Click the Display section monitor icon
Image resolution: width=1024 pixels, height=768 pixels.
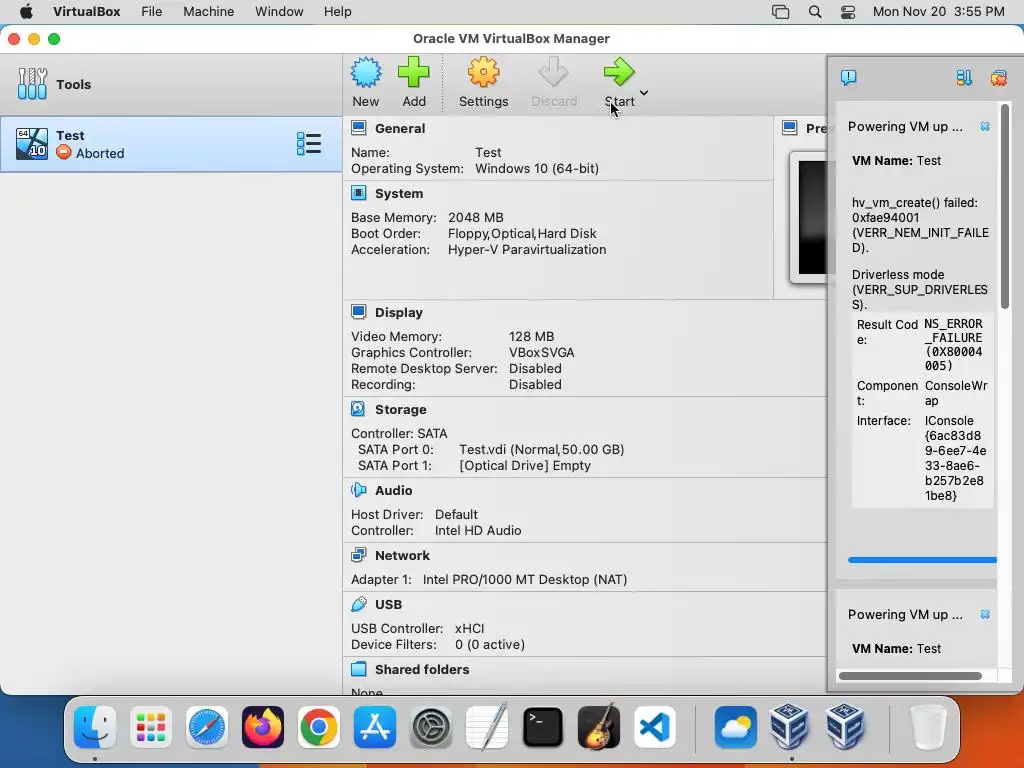pyautogui.click(x=359, y=312)
